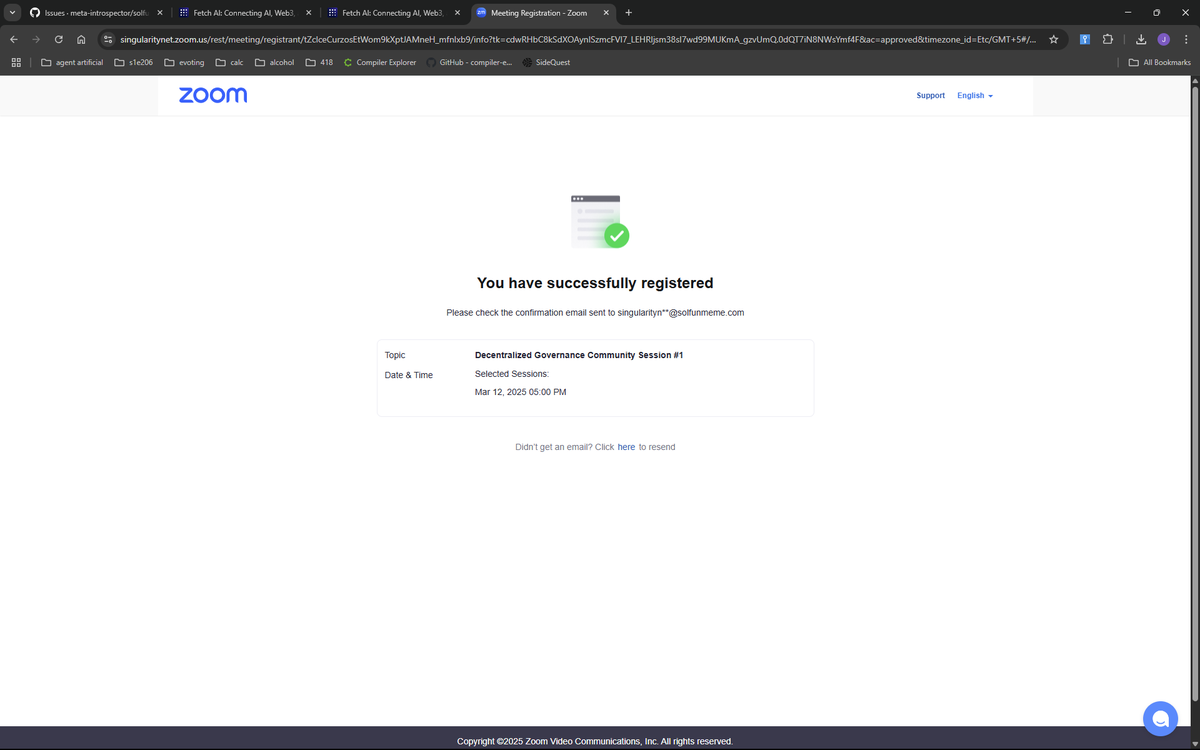Open a new browser tab
The height and width of the screenshot is (750, 1200).
click(x=629, y=13)
